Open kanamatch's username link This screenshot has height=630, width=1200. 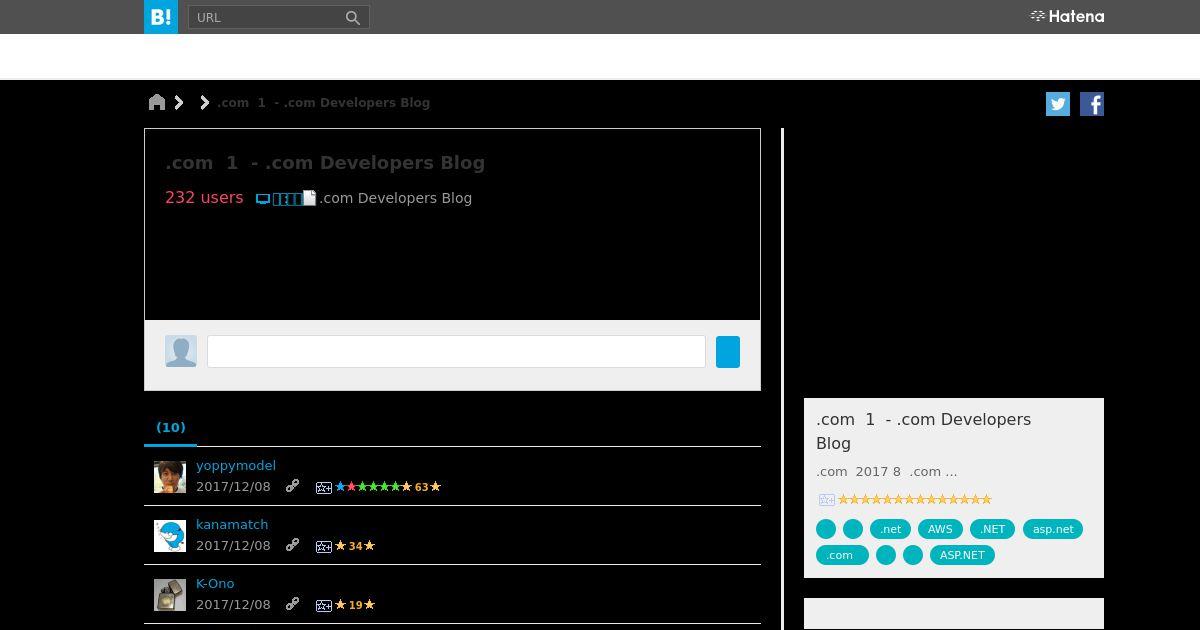pyautogui.click(x=232, y=524)
